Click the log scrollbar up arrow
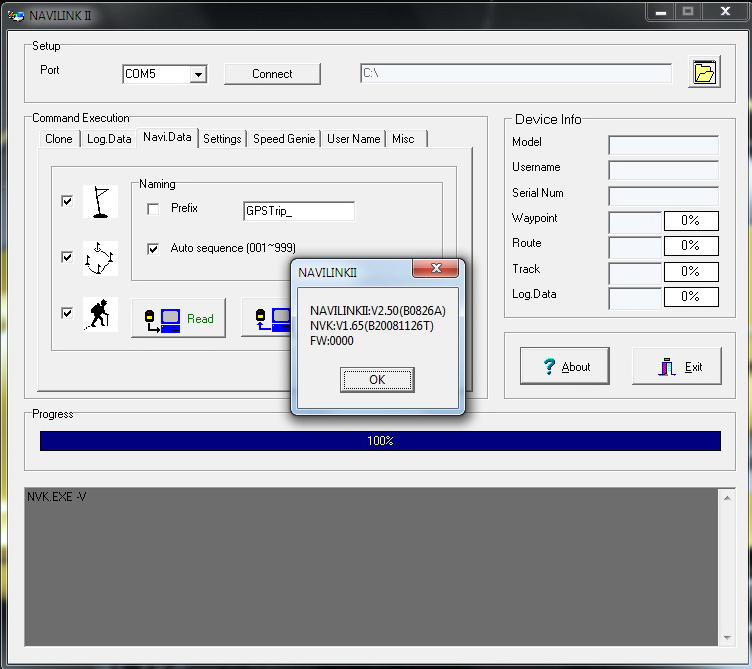This screenshot has width=752, height=669. tap(727, 498)
